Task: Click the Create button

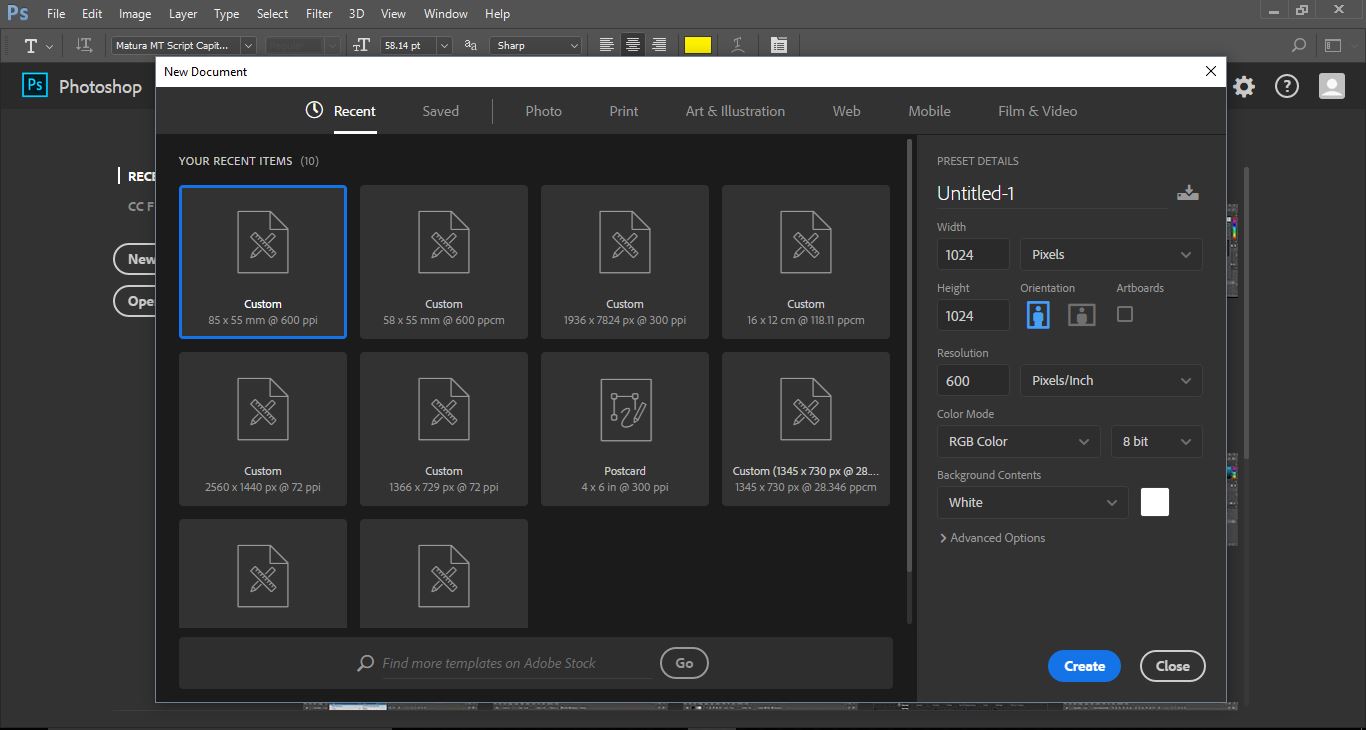Action: [1084, 666]
